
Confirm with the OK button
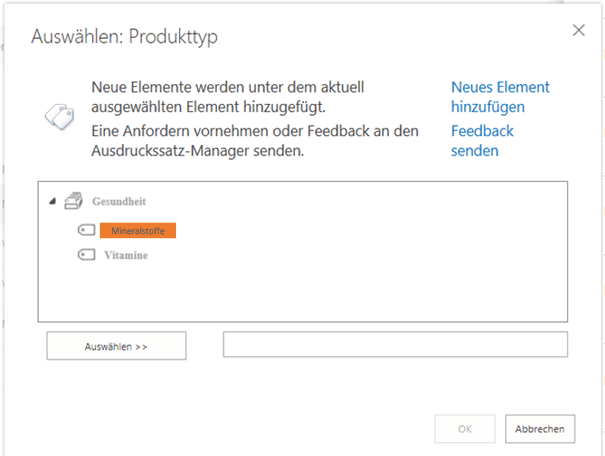click(465, 429)
